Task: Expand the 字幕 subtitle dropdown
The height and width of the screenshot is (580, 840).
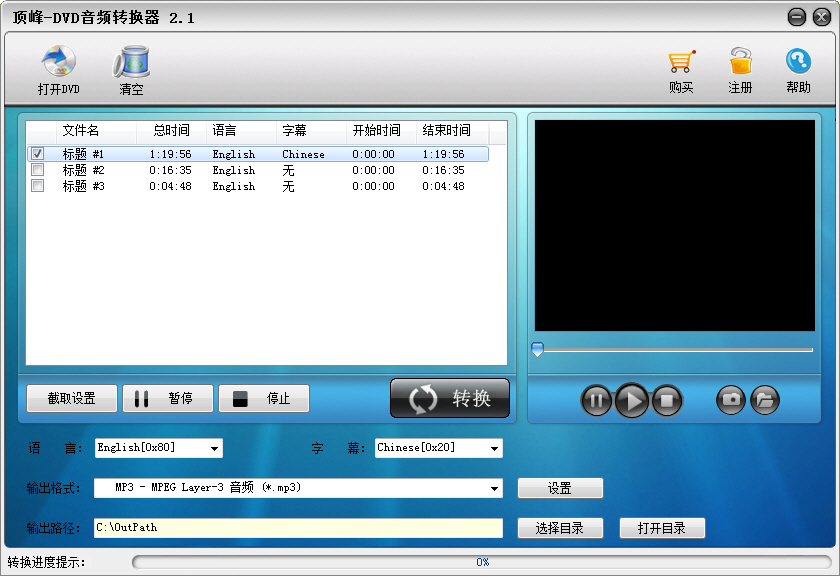Action: (494, 448)
